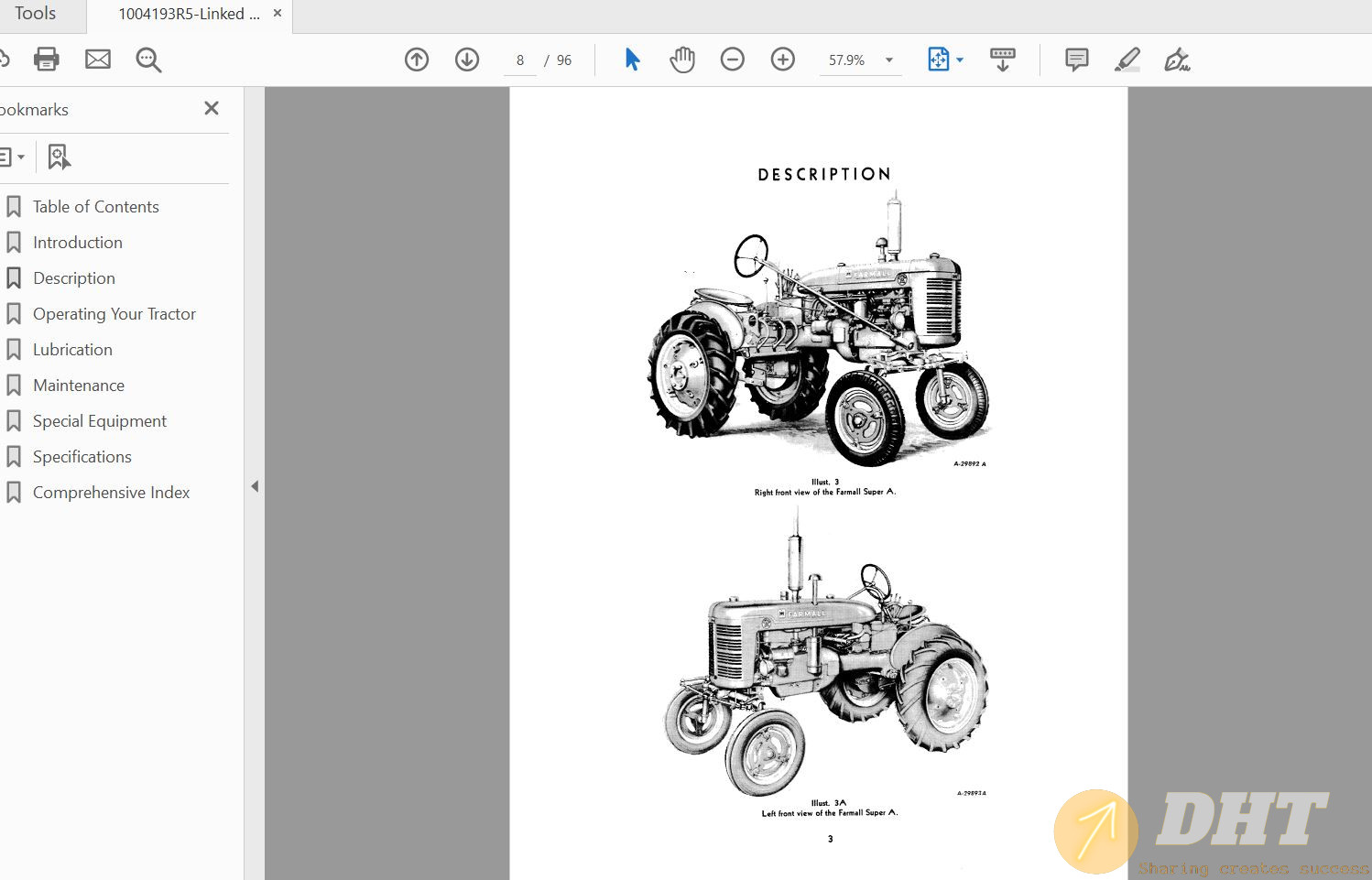Activate the hand pan tool

682,60
